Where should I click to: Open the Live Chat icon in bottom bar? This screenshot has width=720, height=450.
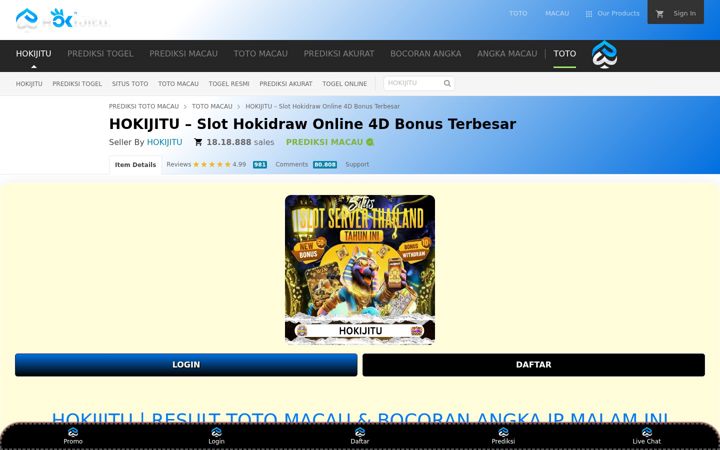coord(647,432)
